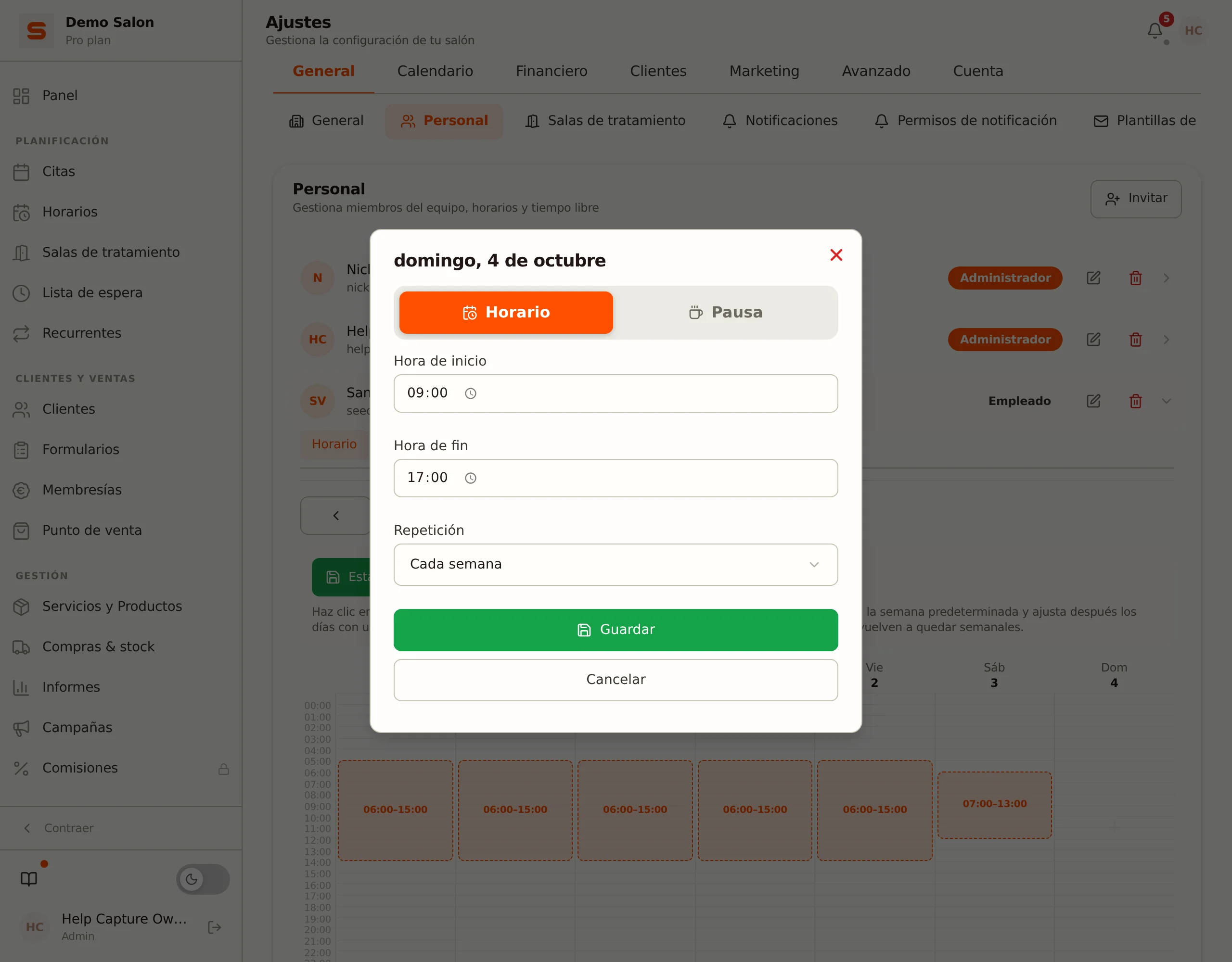Image resolution: width=1232 pixels, height=962 pixels.
Task: Open clock picker for Hora de inicio
Action: tap(471, 393)
